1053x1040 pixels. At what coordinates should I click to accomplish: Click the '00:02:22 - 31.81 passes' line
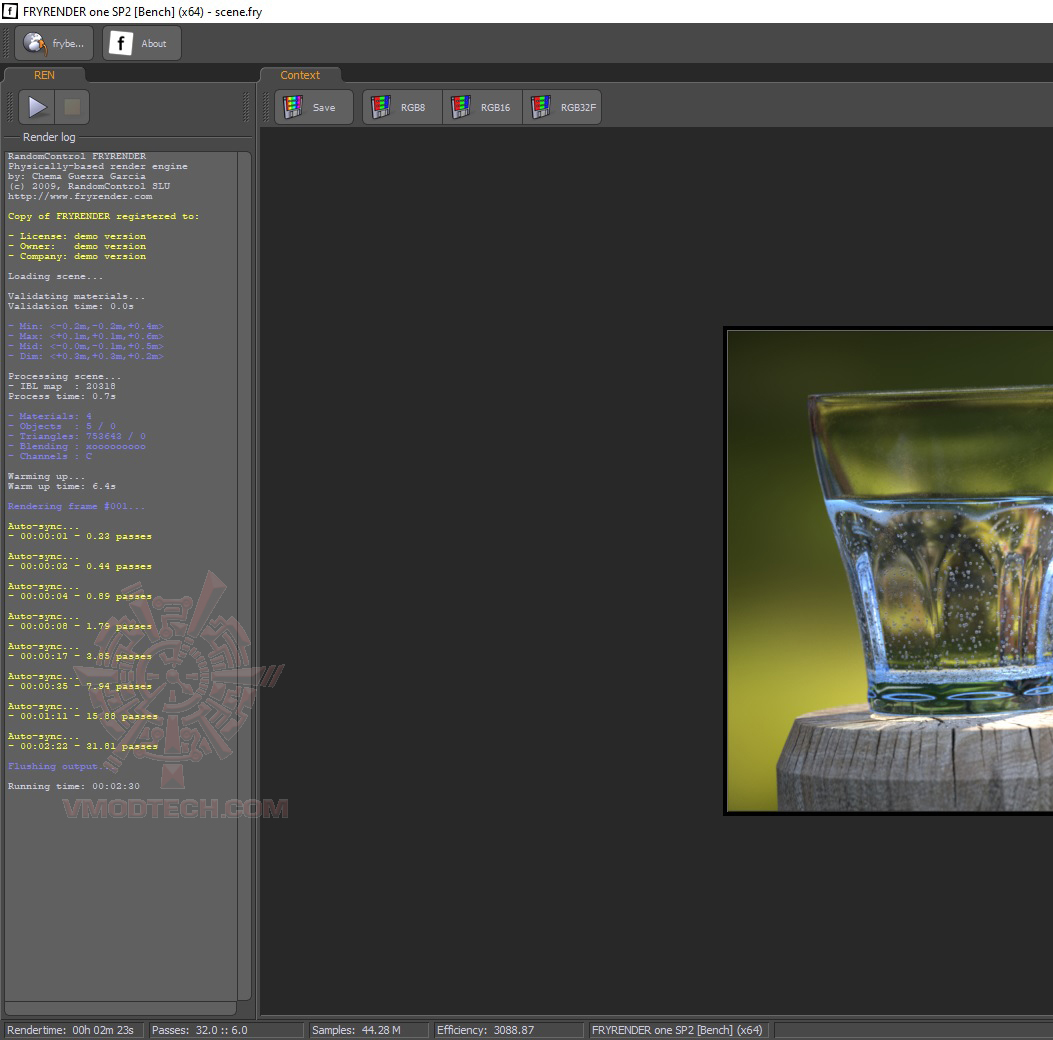point(83,747)
